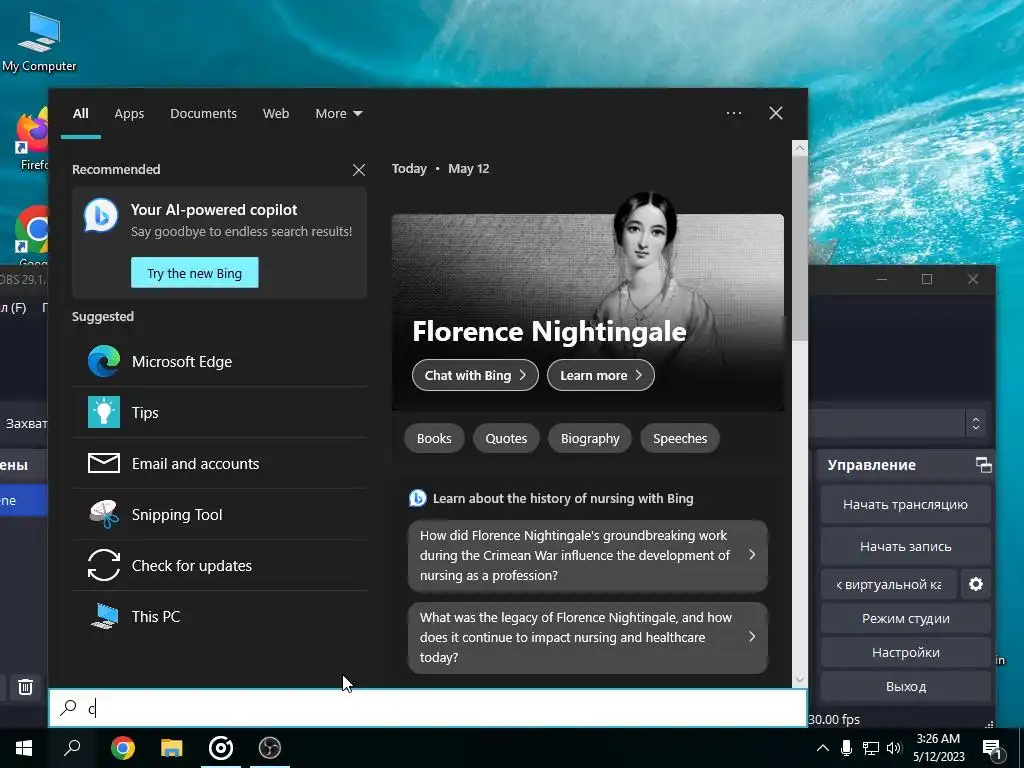
Task: Open This PC from suggestions
Action: pyautogui.click(x=219, y=616)
